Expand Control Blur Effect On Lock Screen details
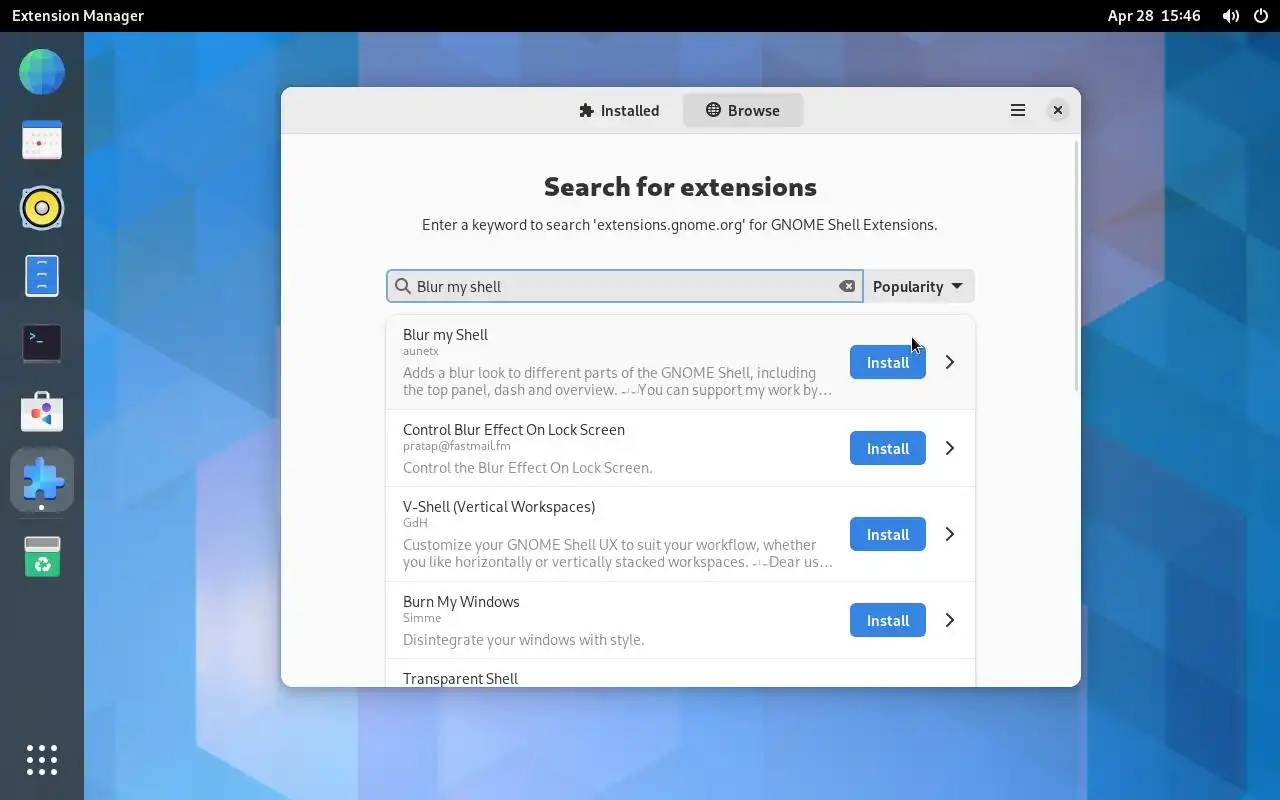Image resolution: width=1280 pixels, height=800 pixels. coord(950,448)
